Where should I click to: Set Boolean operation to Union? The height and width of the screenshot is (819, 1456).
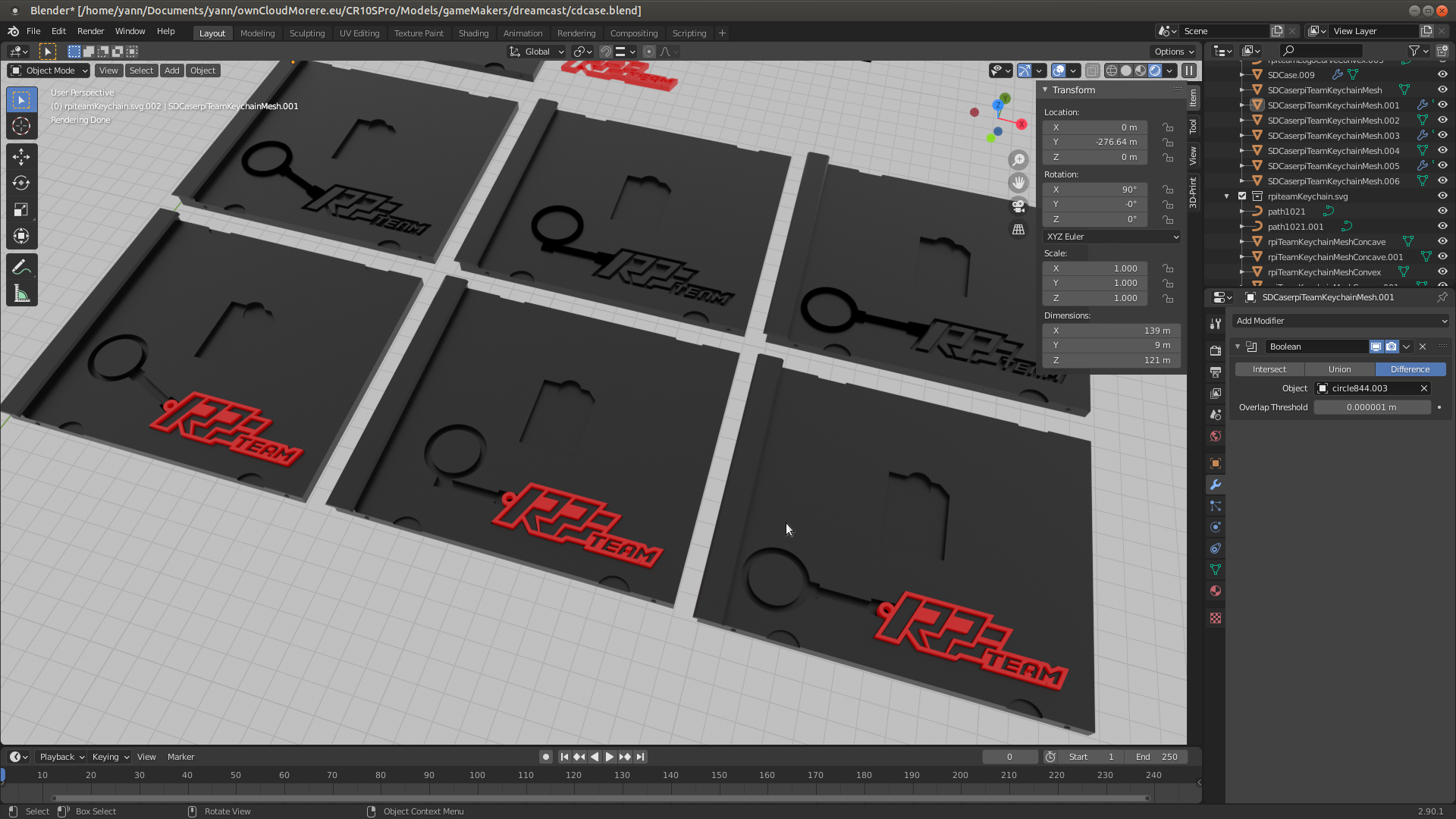click(1339, 369)
